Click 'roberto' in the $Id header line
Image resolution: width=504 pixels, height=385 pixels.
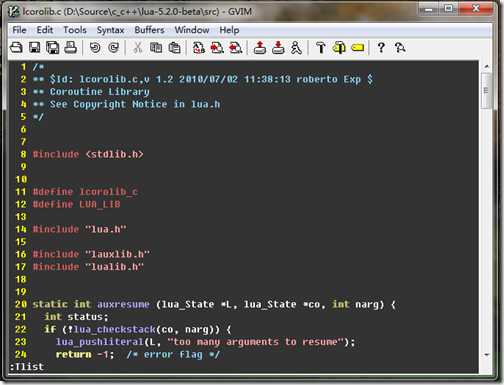(317, 79)
